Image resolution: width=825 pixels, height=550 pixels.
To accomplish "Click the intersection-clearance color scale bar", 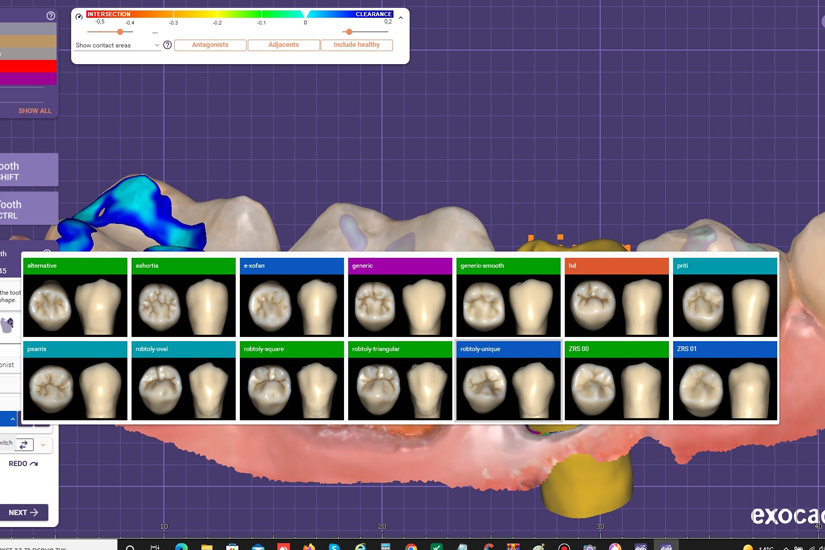I will 239,14.
